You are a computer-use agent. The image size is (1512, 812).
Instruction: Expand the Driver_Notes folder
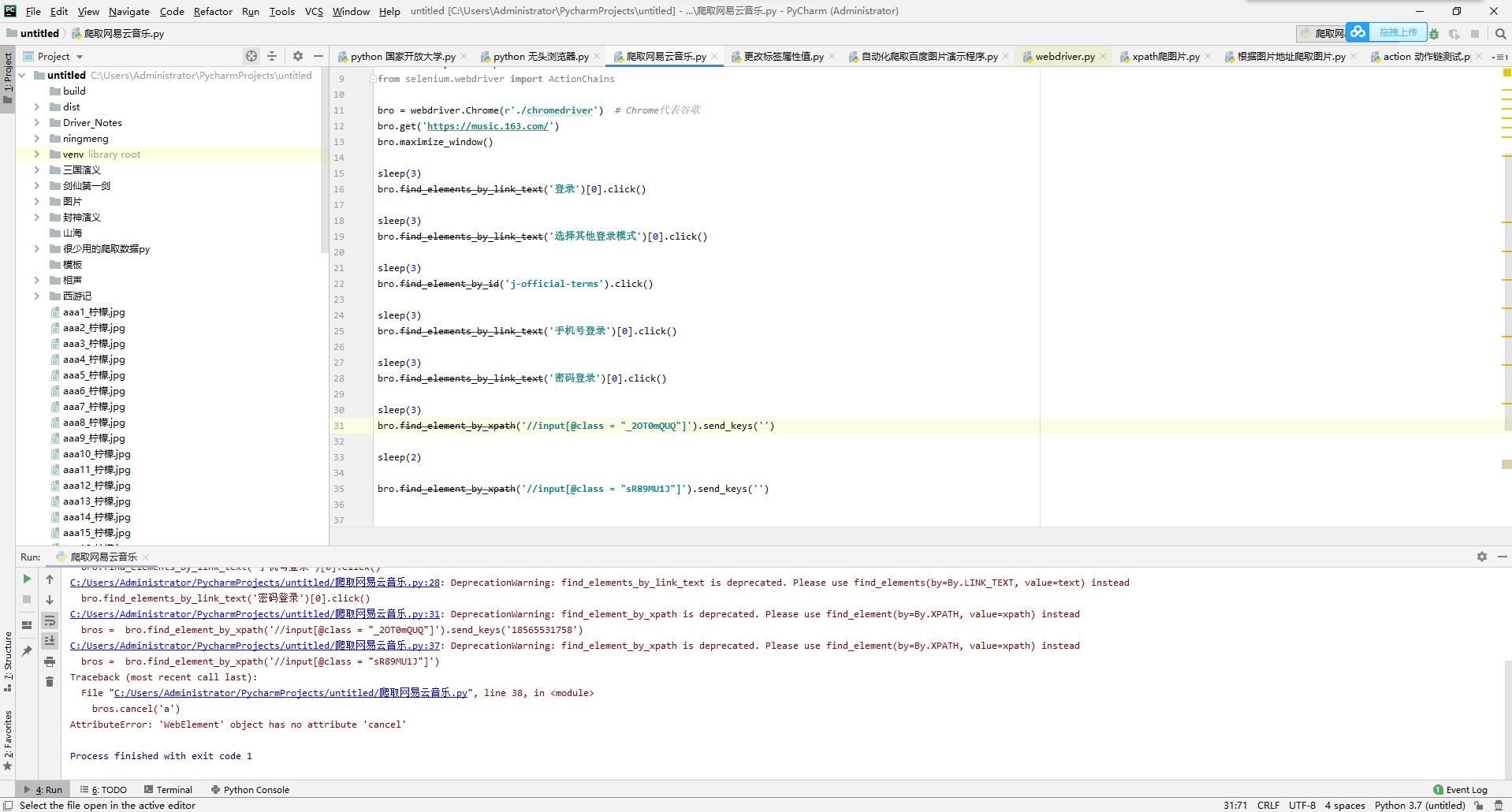pyautogui.click(x=36, y=123)
